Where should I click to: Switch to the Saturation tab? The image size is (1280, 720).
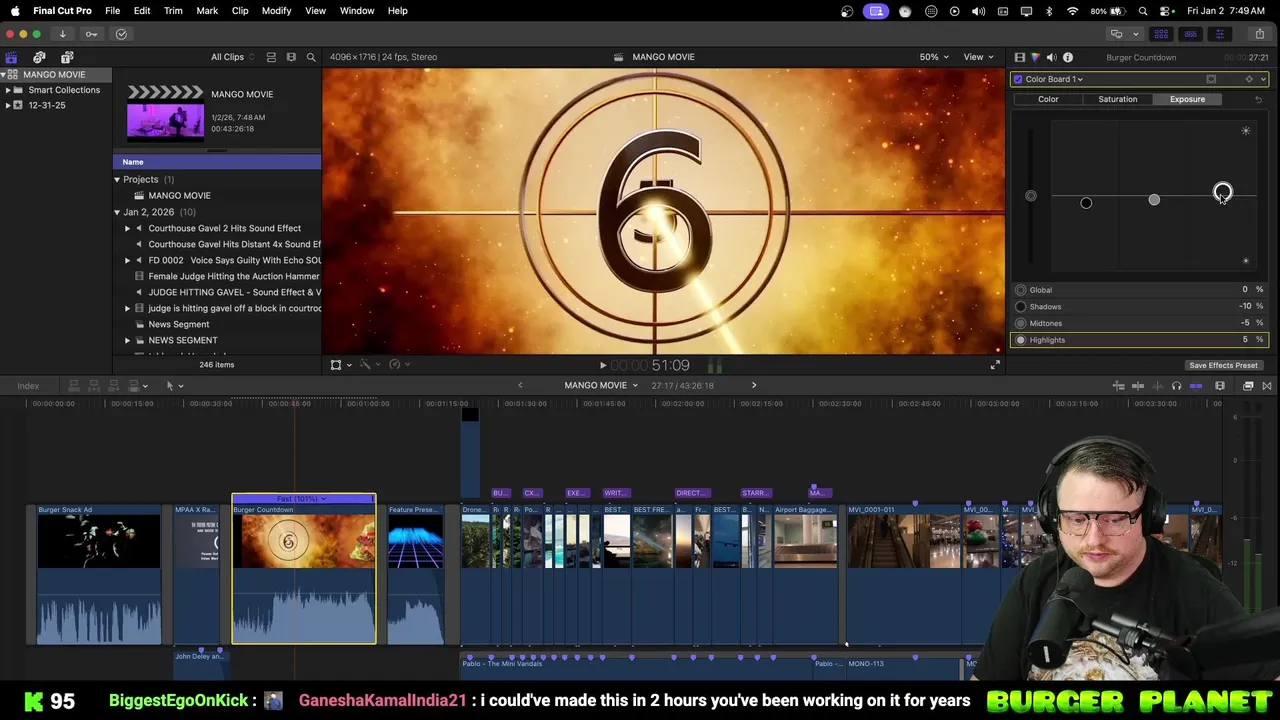coord(1117,99)
